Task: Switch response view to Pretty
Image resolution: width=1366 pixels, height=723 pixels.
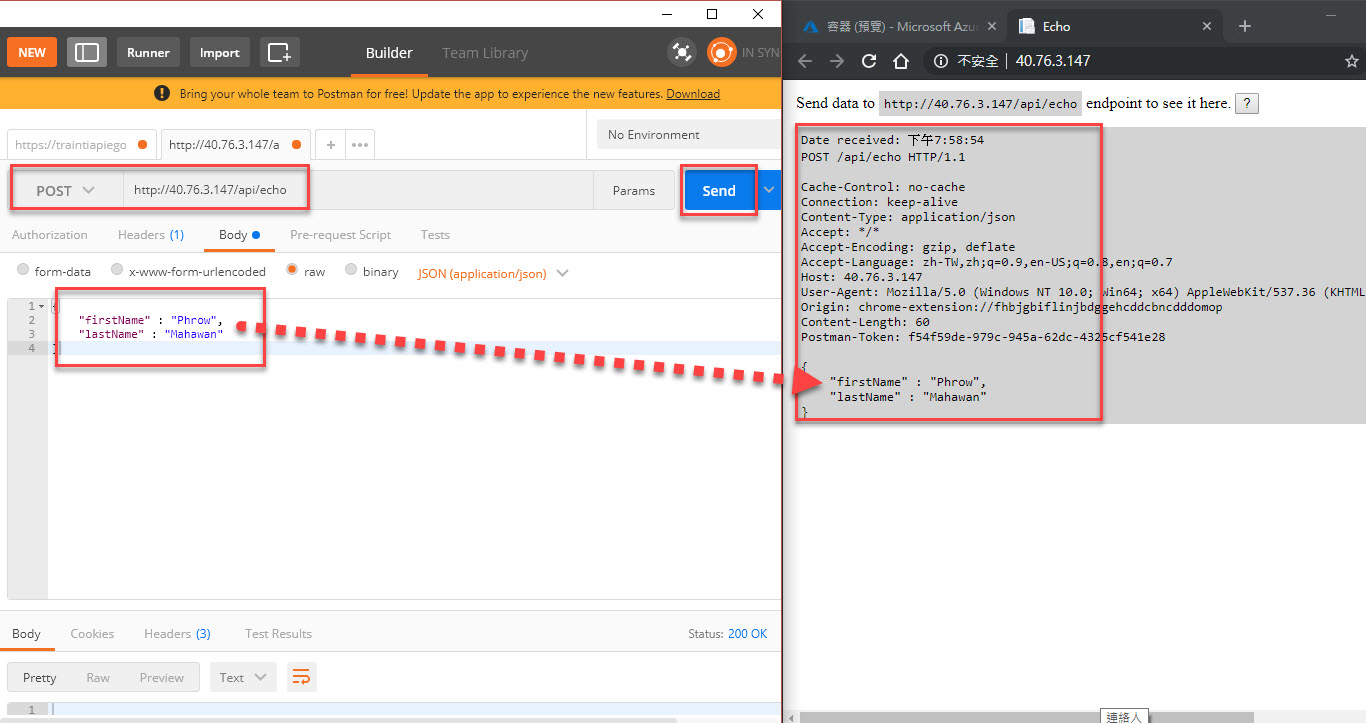Action: pyautogui.click(x=39, y=677)
